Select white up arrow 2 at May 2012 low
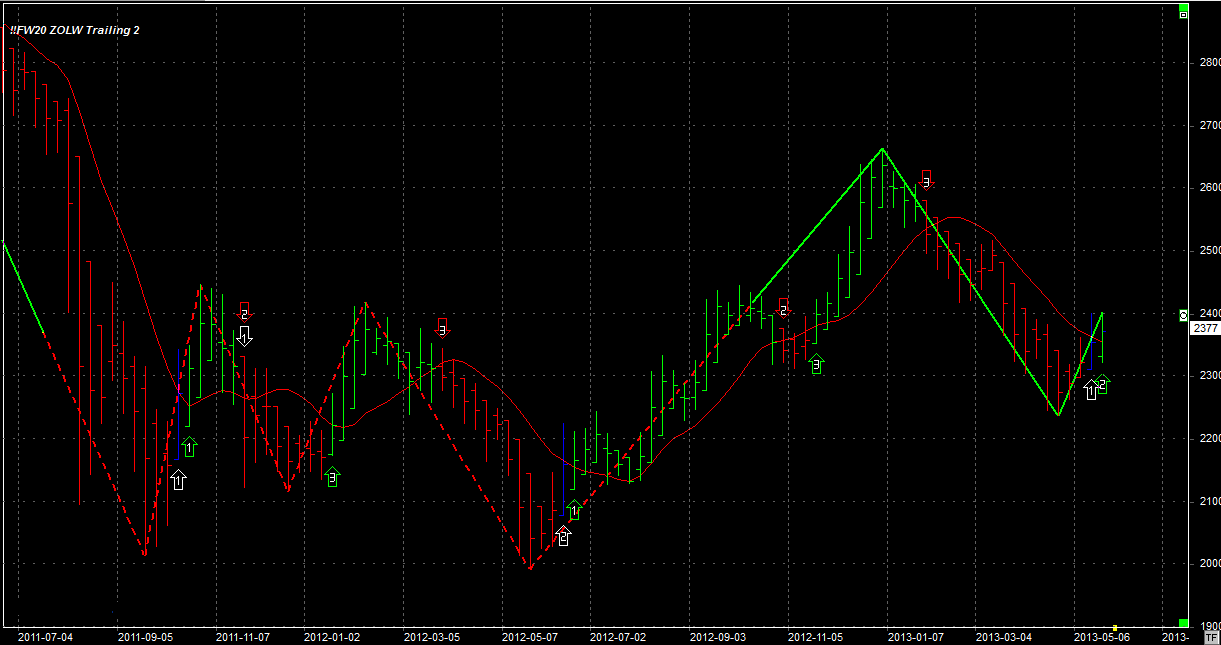The width and height of the screenshot is (1221, 645). tap(563, 536)
